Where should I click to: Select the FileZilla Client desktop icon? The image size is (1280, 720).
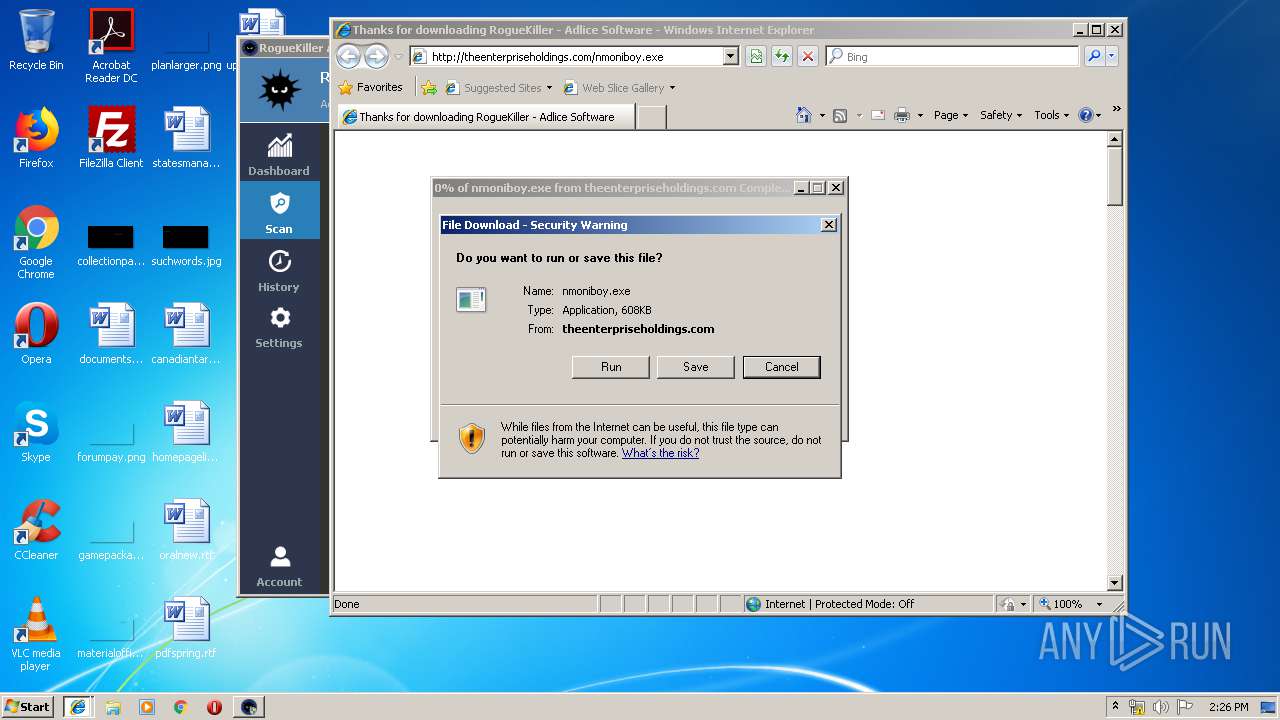[111, 138]
